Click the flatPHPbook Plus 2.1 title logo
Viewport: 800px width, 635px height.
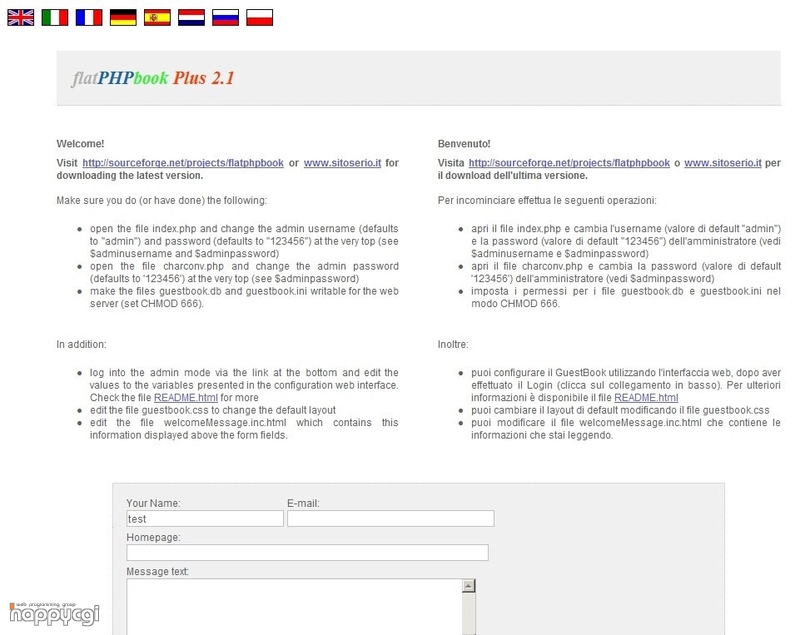click(x=153, y=78)
